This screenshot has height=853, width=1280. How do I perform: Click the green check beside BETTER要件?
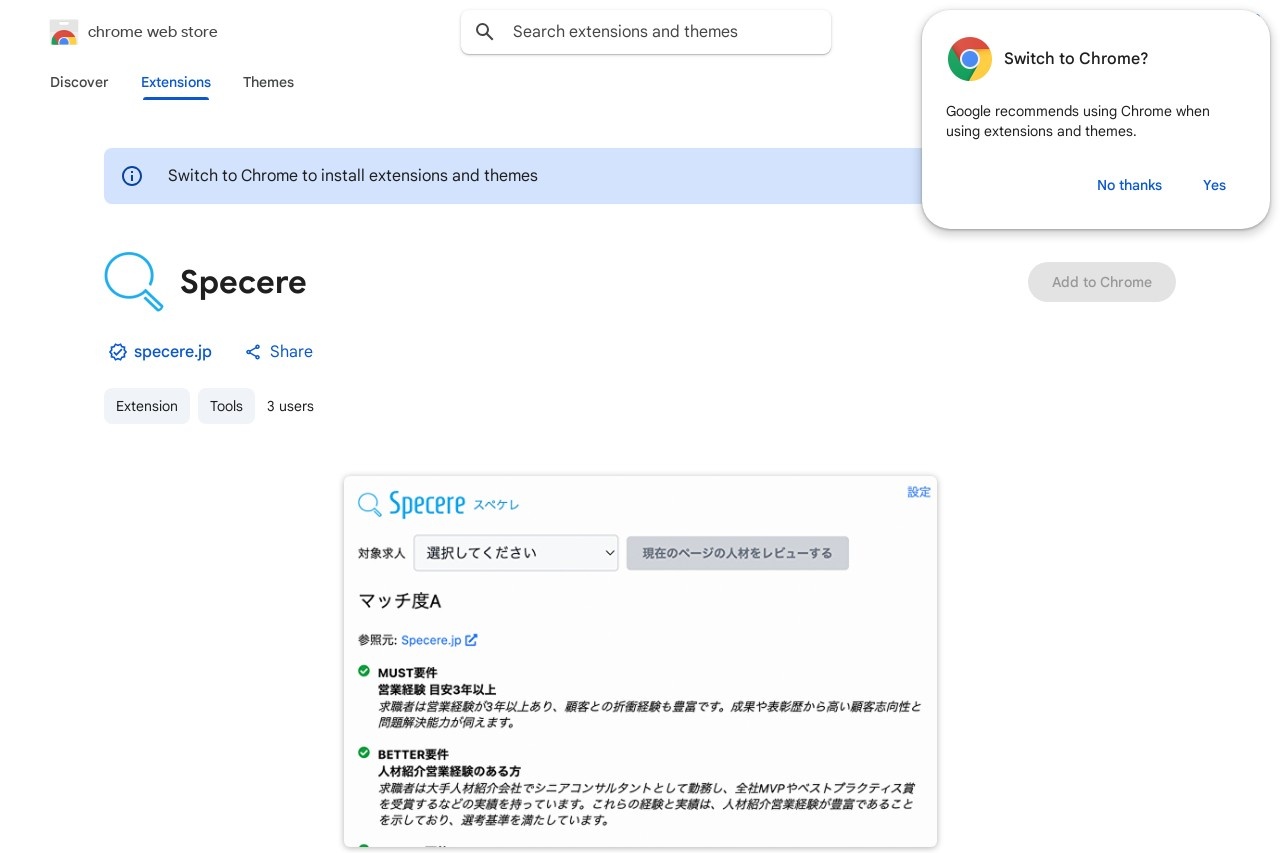click(364, 752)
